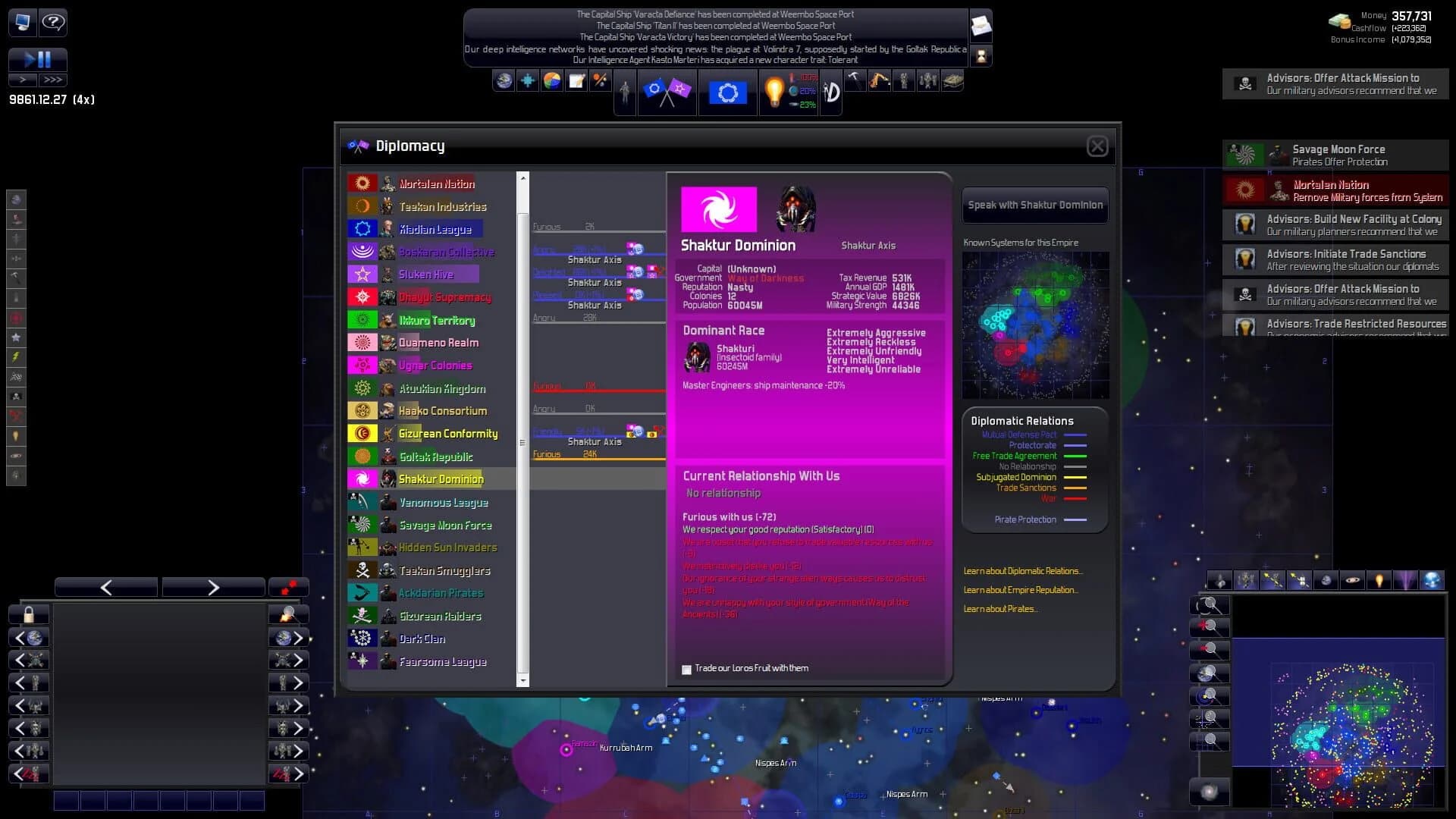Select Goltak Republic in the empires list
This screenshot has width=1456, height=819.
[436, 457]
